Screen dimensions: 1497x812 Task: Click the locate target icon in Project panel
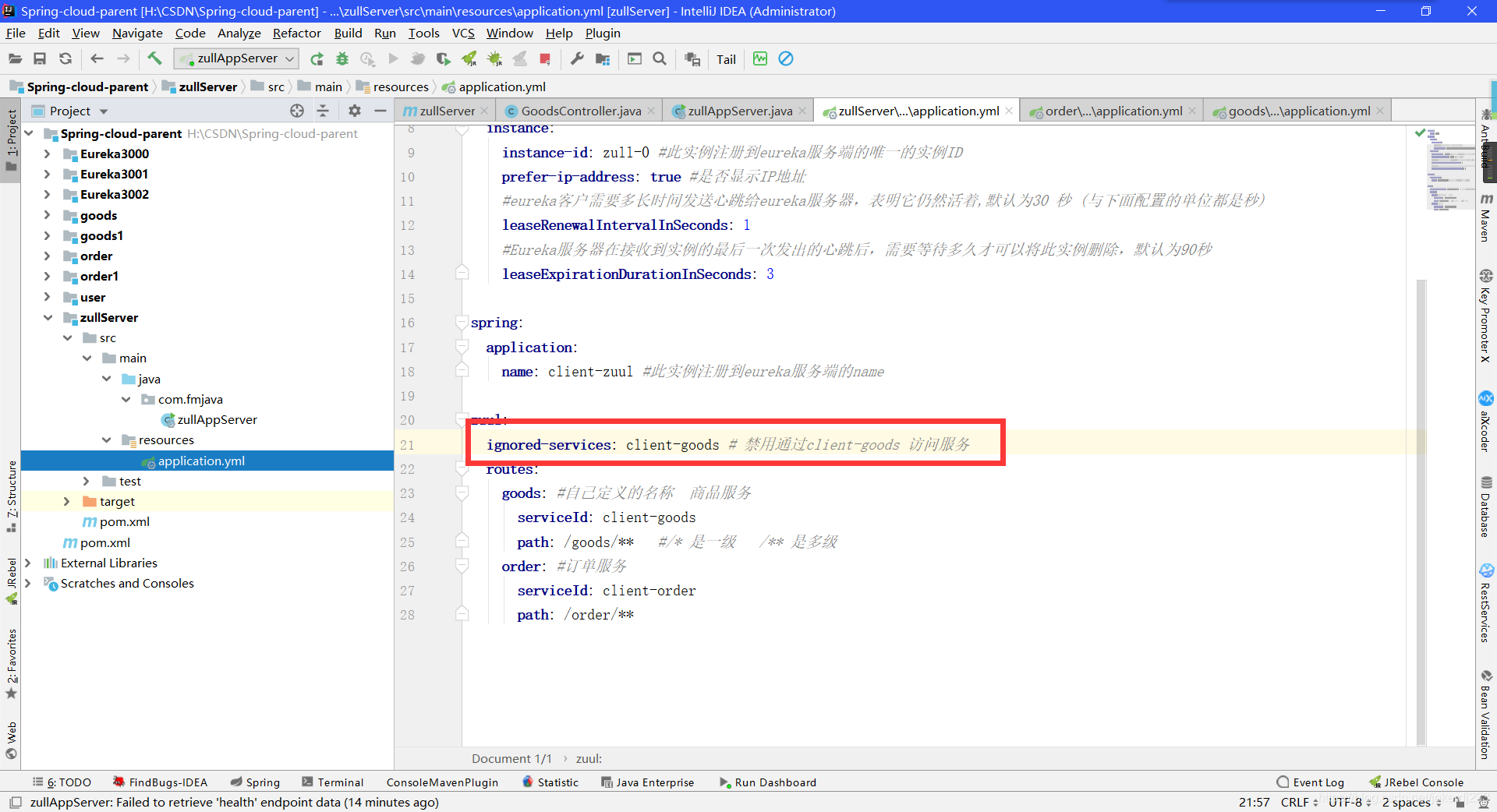297,111
